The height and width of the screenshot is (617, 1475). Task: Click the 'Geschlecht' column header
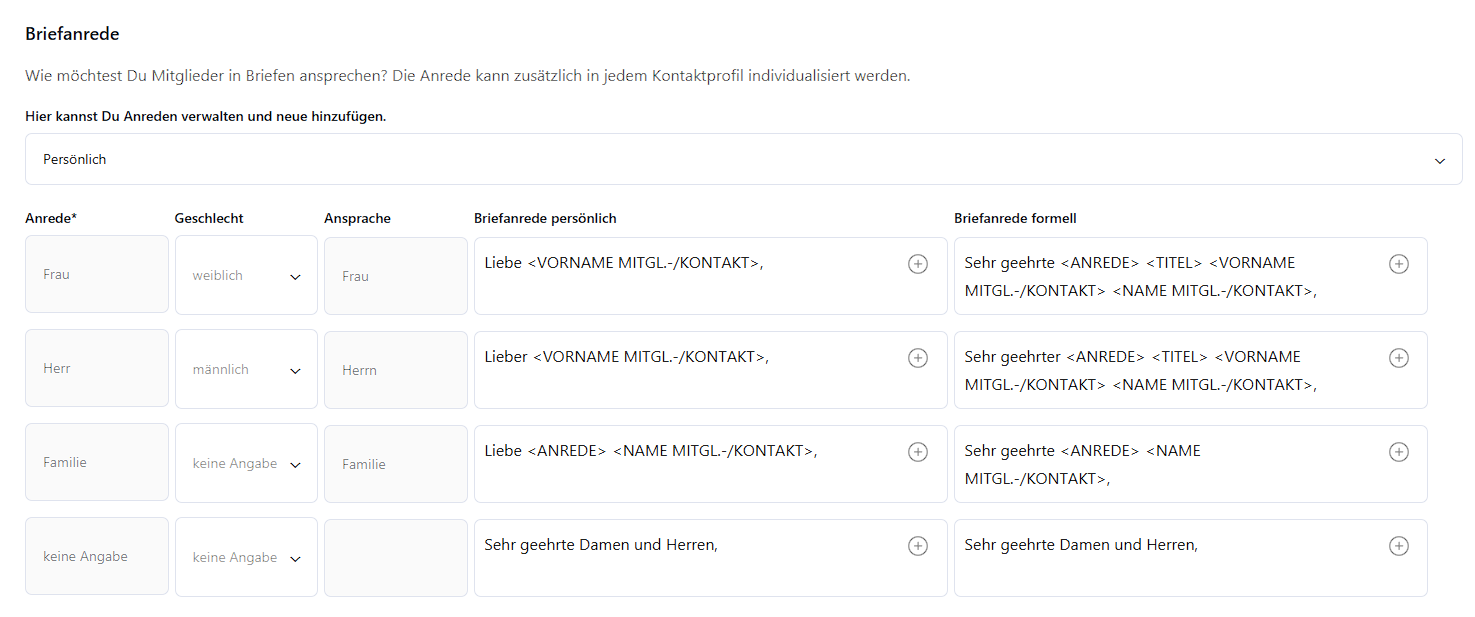tap(209, 218)
